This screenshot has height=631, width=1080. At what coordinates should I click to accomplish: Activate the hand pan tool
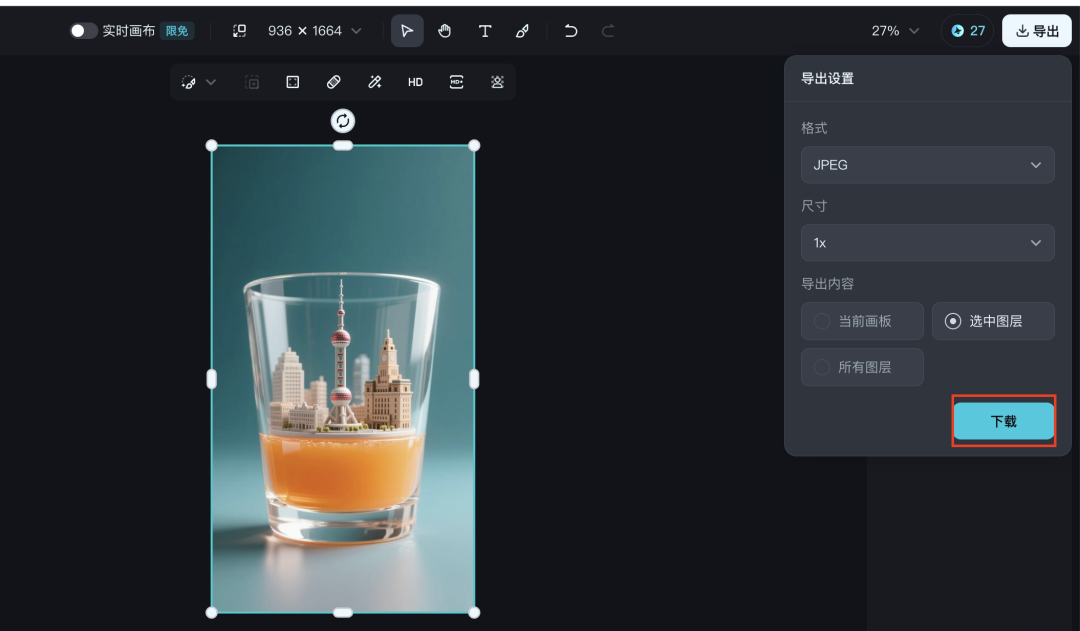coord(445,31)
